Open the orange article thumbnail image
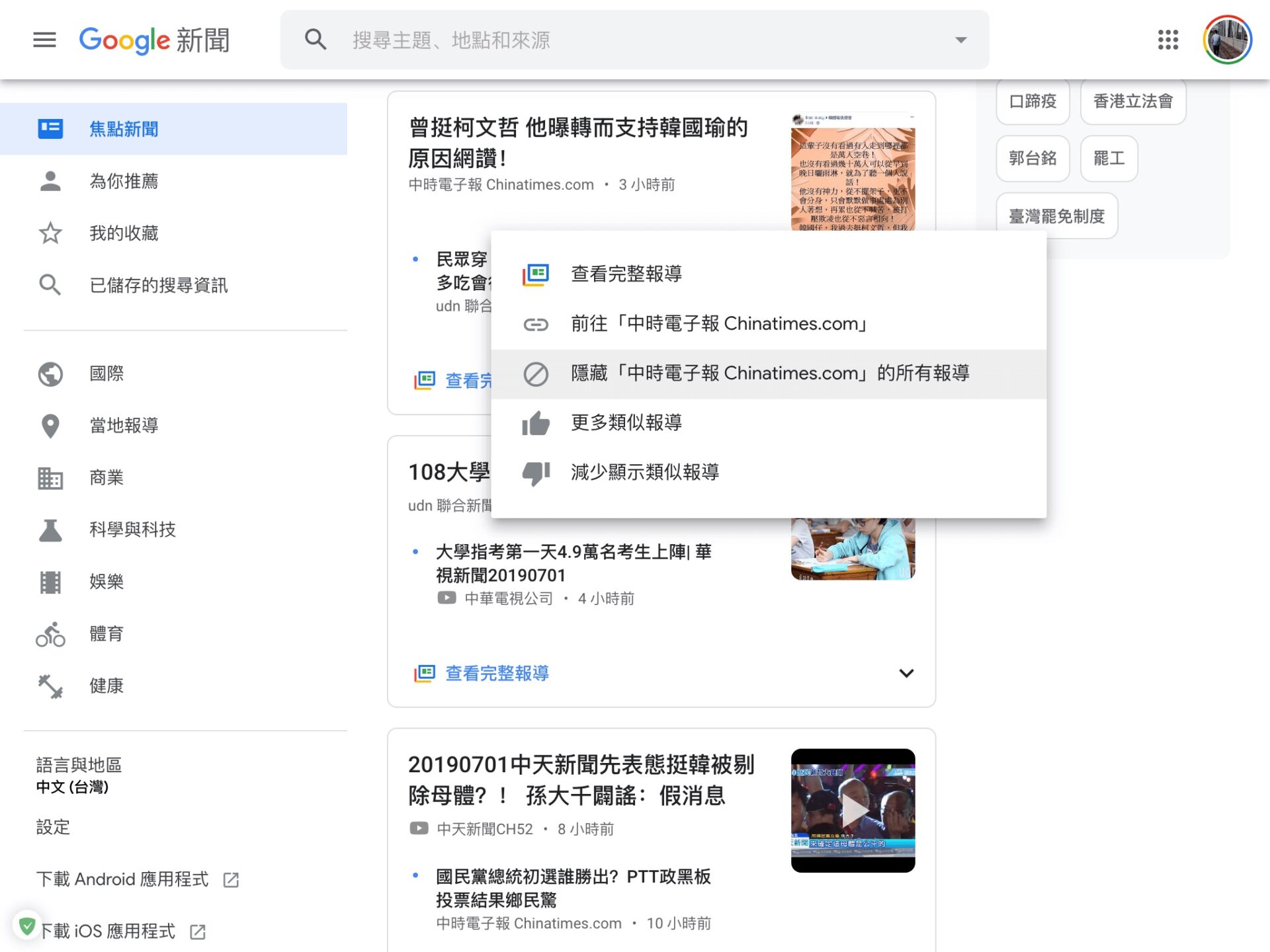 pos(853,172)
